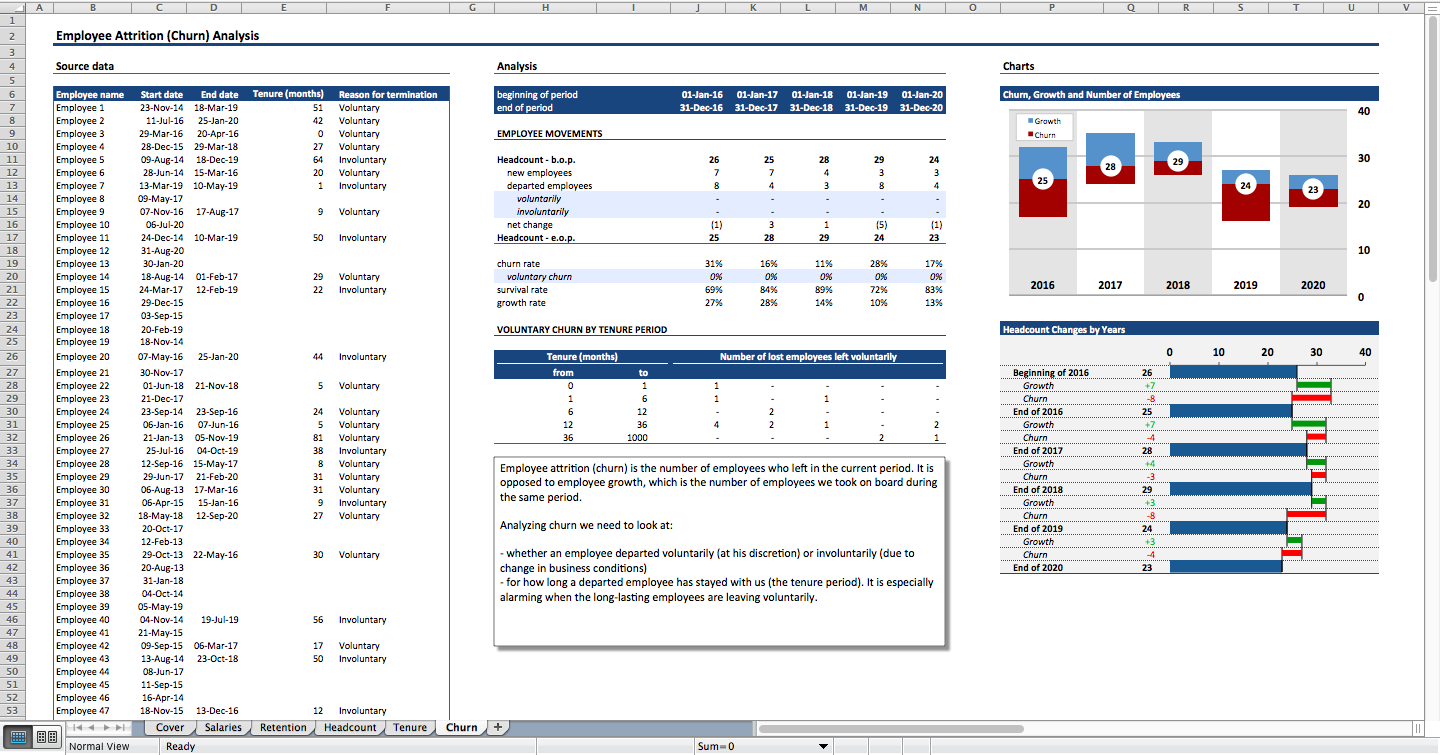Switch to the Retention sheet tab

pos(283,728)
